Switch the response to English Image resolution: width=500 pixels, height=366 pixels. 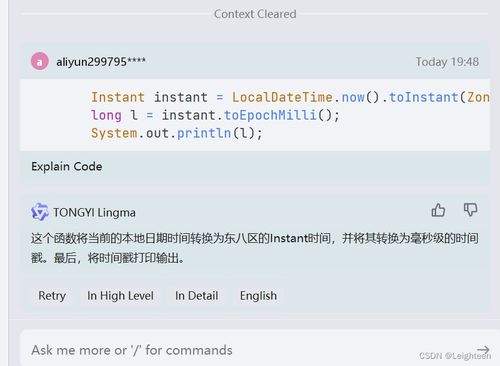coord(258,296)
